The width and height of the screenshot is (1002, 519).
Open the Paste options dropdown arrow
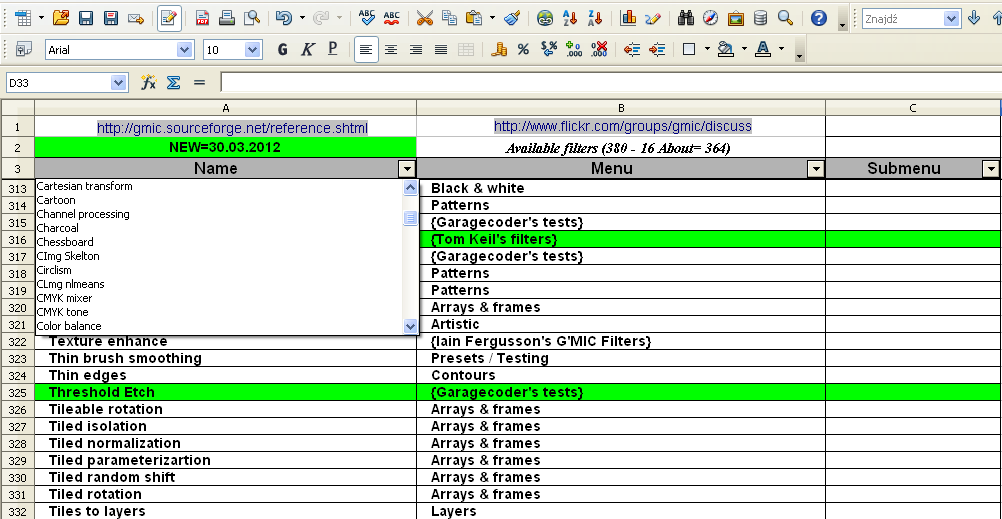coord(492,18)
